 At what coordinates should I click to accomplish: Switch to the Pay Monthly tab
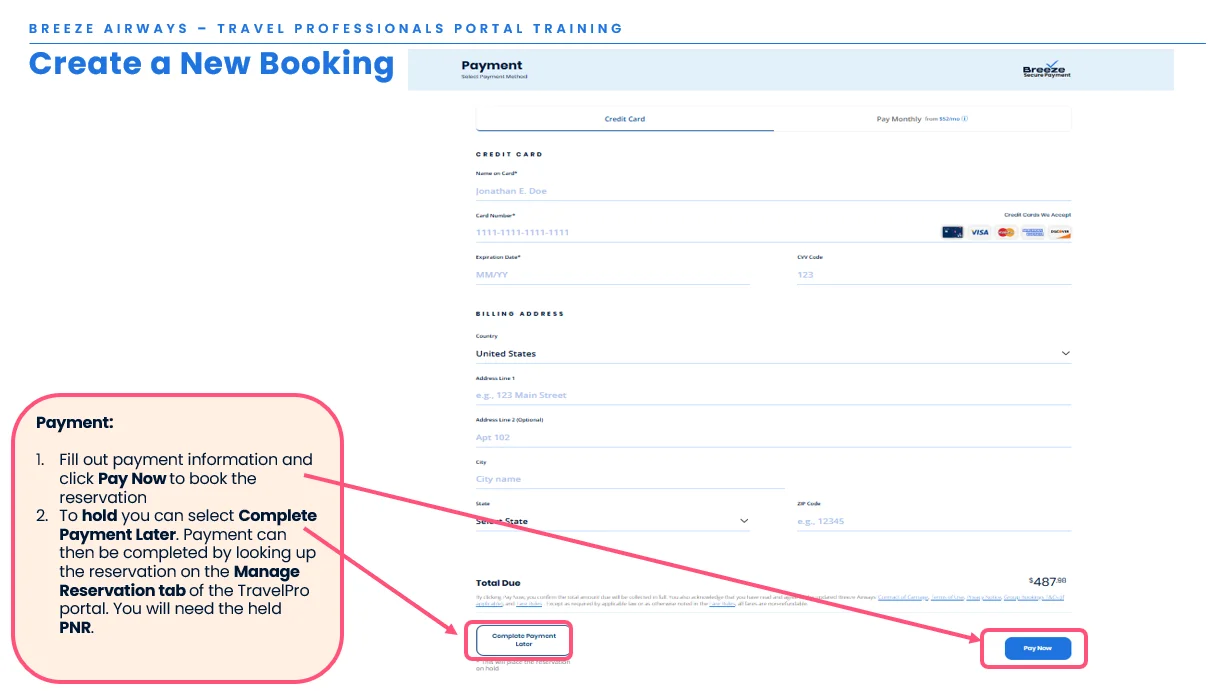pyautogui.click(x=922, y=119)
